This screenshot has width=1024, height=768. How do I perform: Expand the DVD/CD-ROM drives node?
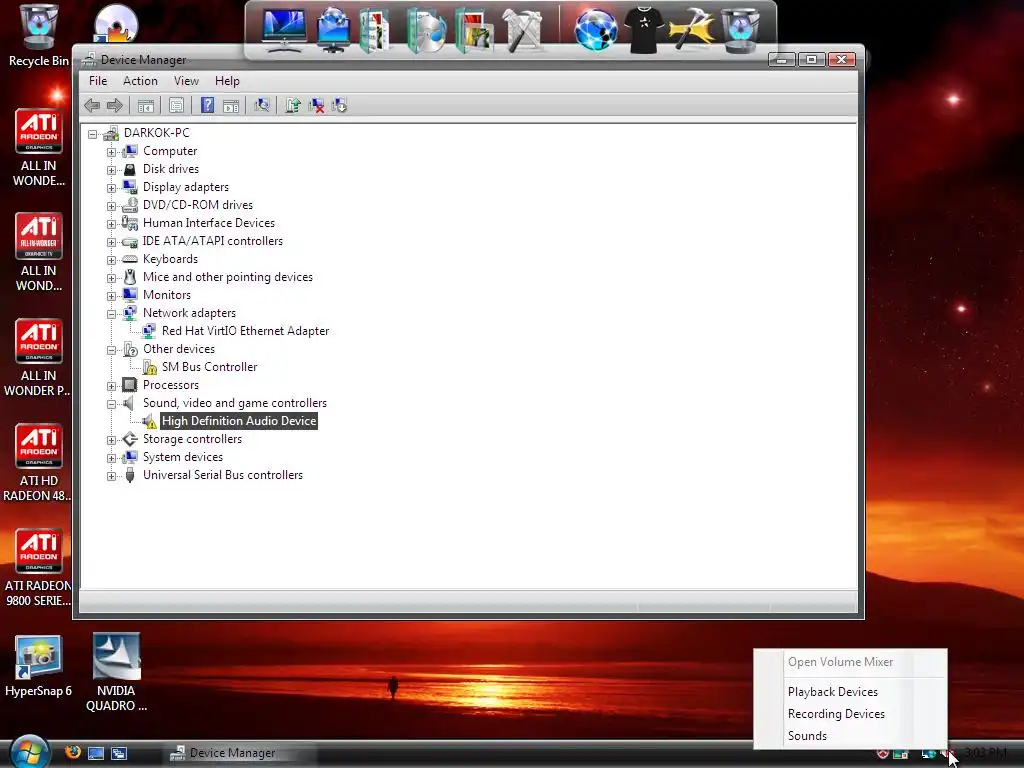[112, 206]
